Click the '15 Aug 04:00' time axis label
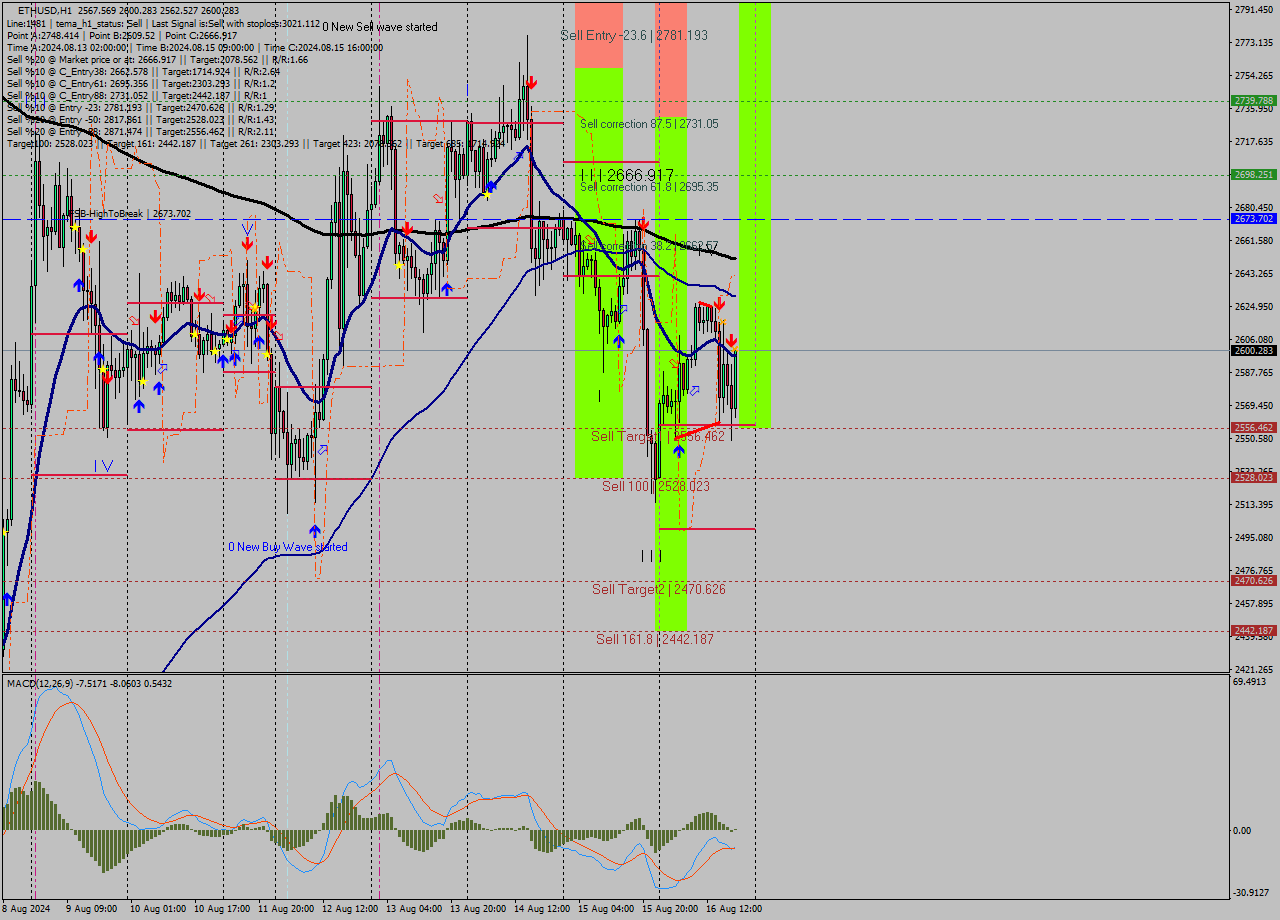Viewport: 1280px width, 920px height. tap(606, 909)
